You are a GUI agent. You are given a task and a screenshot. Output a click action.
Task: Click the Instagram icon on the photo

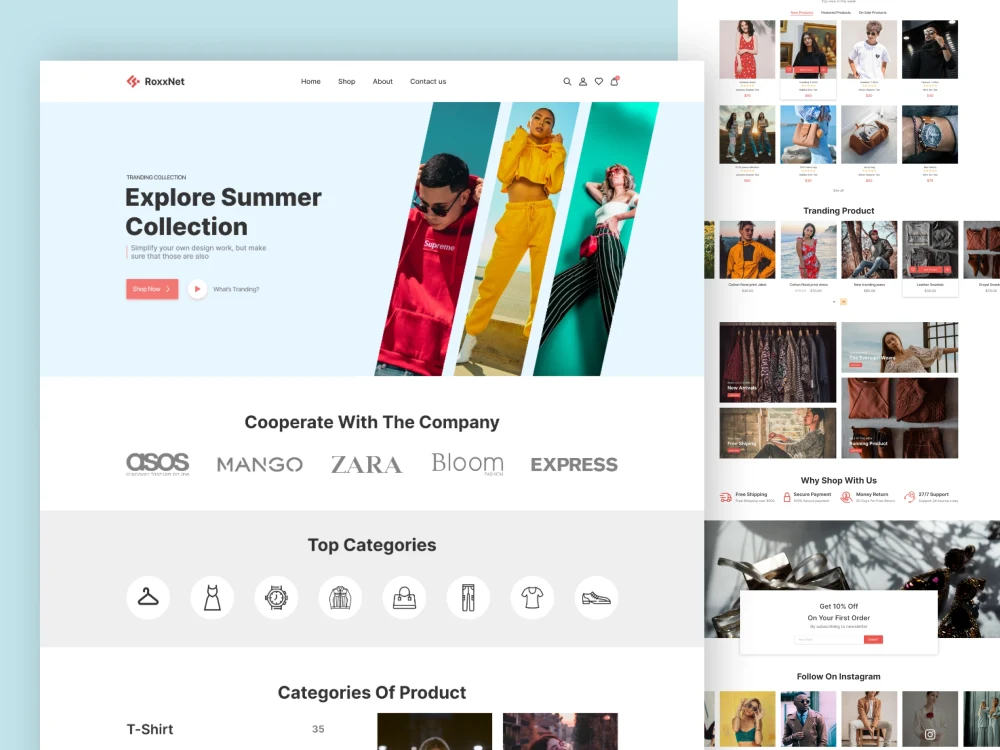930,734
